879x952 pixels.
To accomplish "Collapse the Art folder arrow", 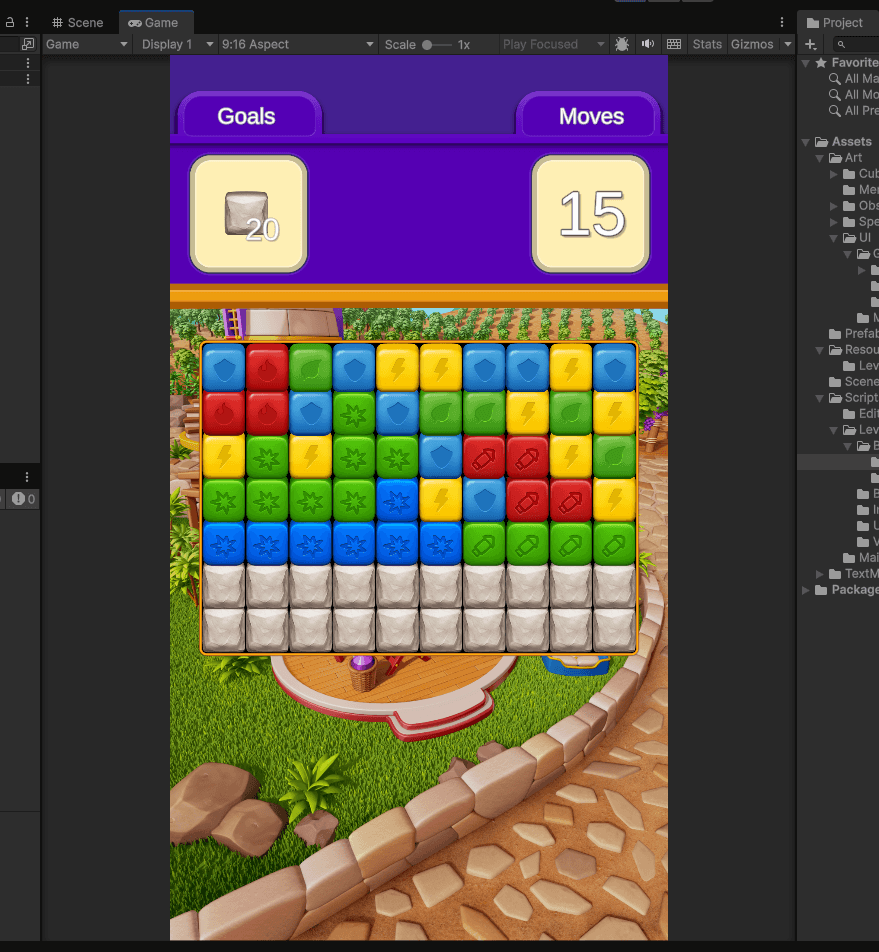I will tap(820, 158).
